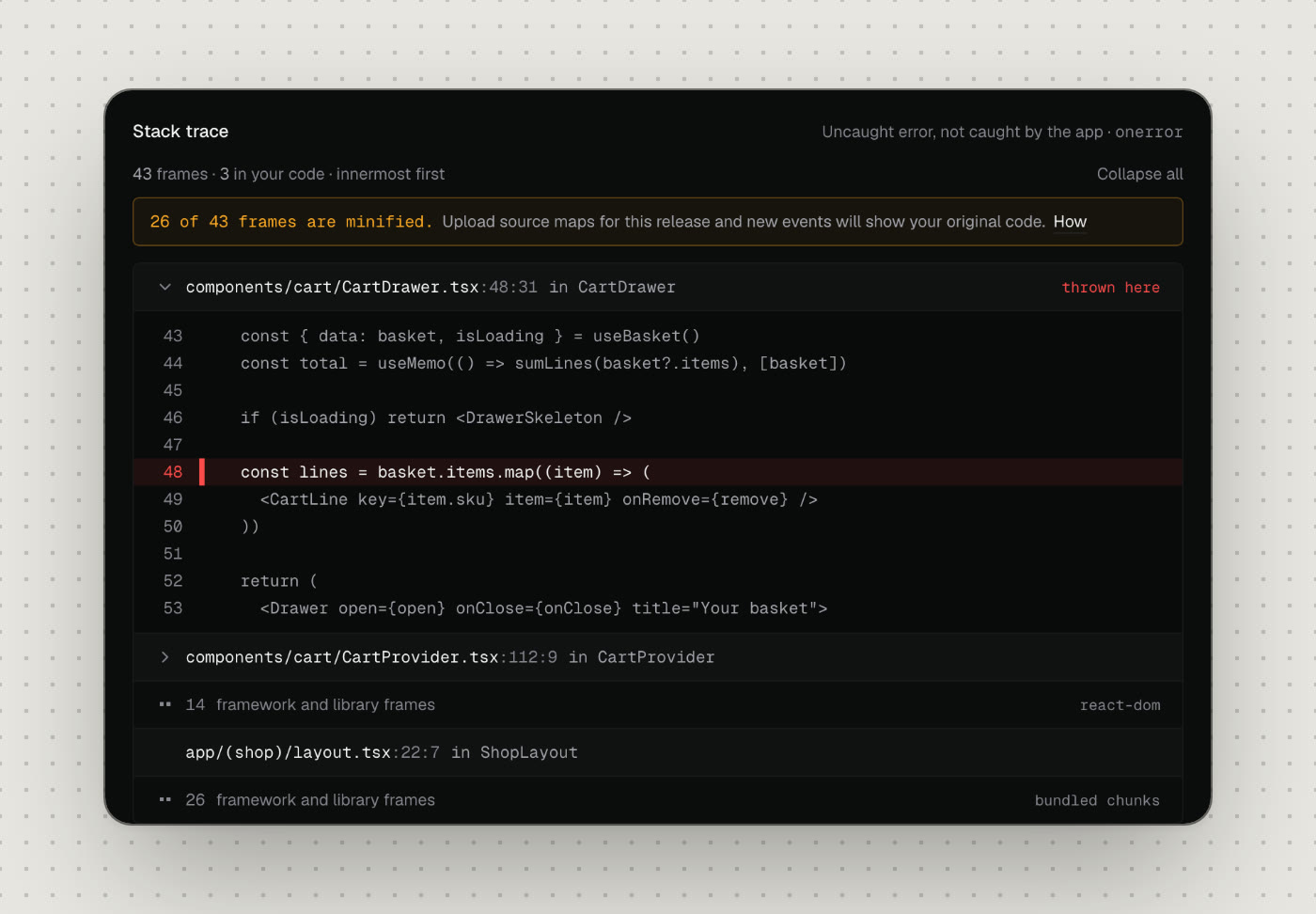
Task: Click line 43 useBasket() code
Action: pos(470,336)
